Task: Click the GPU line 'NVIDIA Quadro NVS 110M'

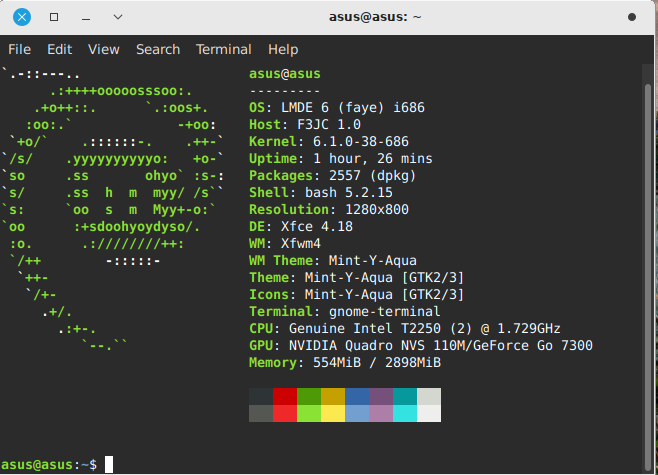Action: (381, 346)
